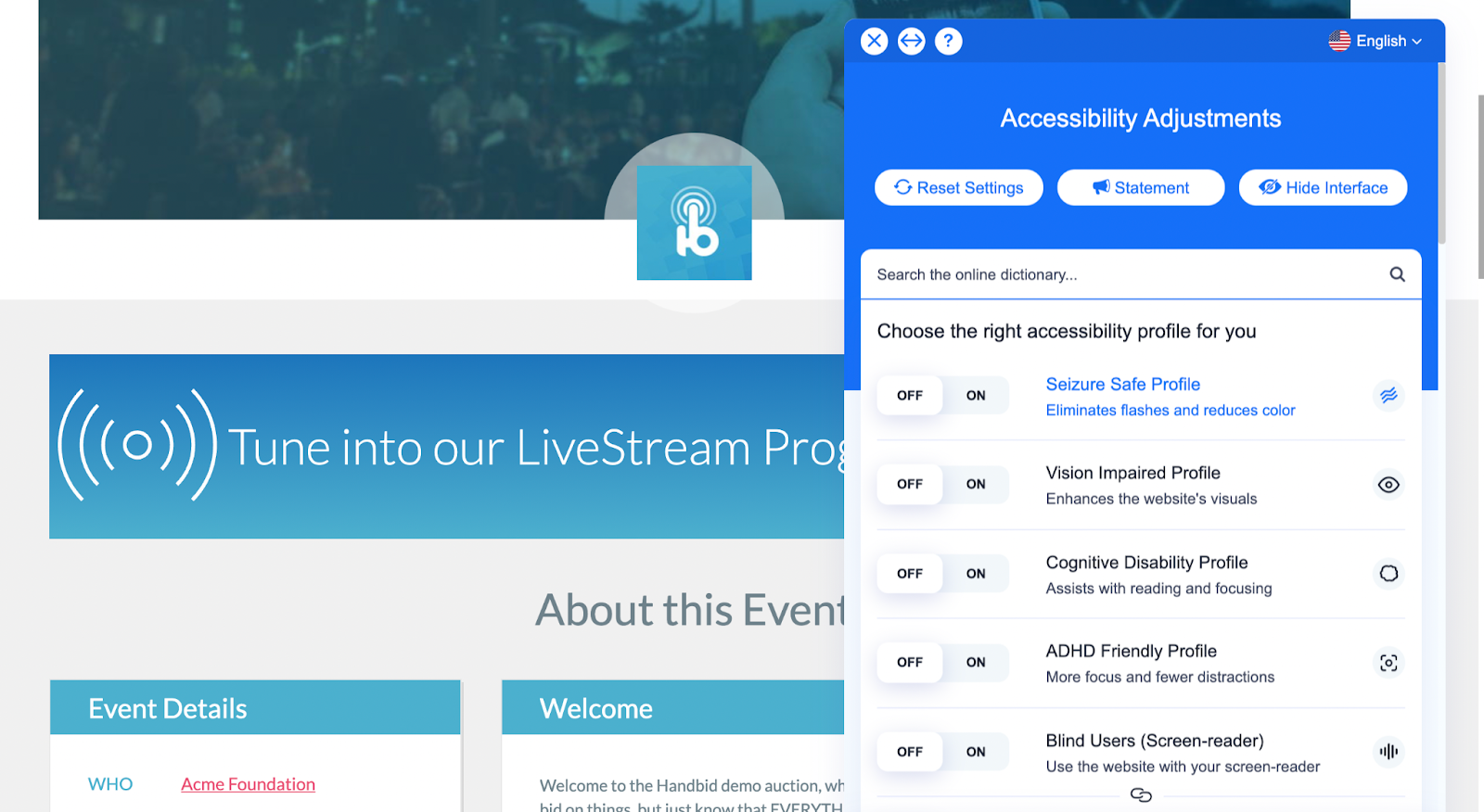Turn ON the Seizure Safe Profile
Image resolution: width=1484 pixels, height=812 pixels.
[976, 396]
